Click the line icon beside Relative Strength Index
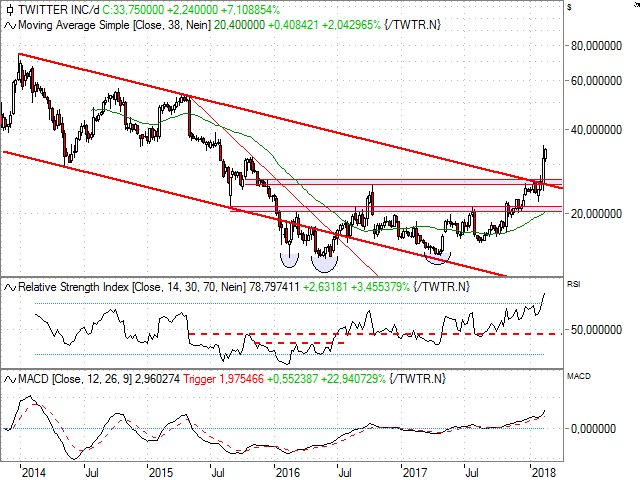Image resolution: width=640 pixels, height=480 pixels. coord(10,287)
